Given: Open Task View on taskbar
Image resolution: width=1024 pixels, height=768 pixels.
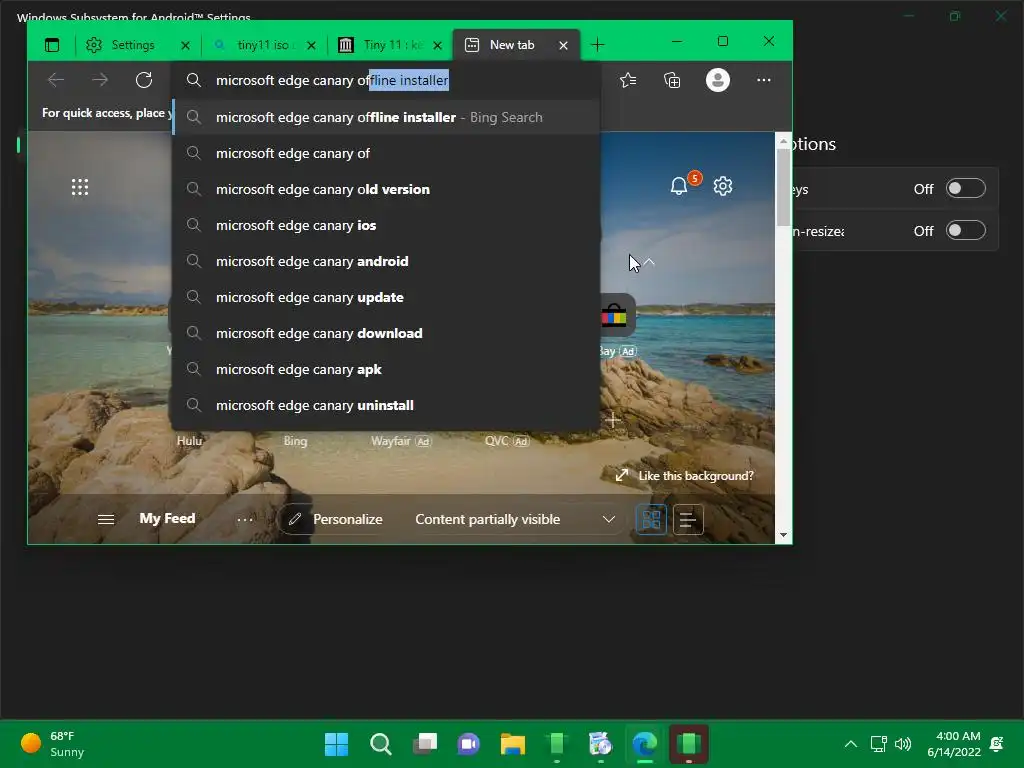Looking at the screenshot, I should (x=424, y=744).
